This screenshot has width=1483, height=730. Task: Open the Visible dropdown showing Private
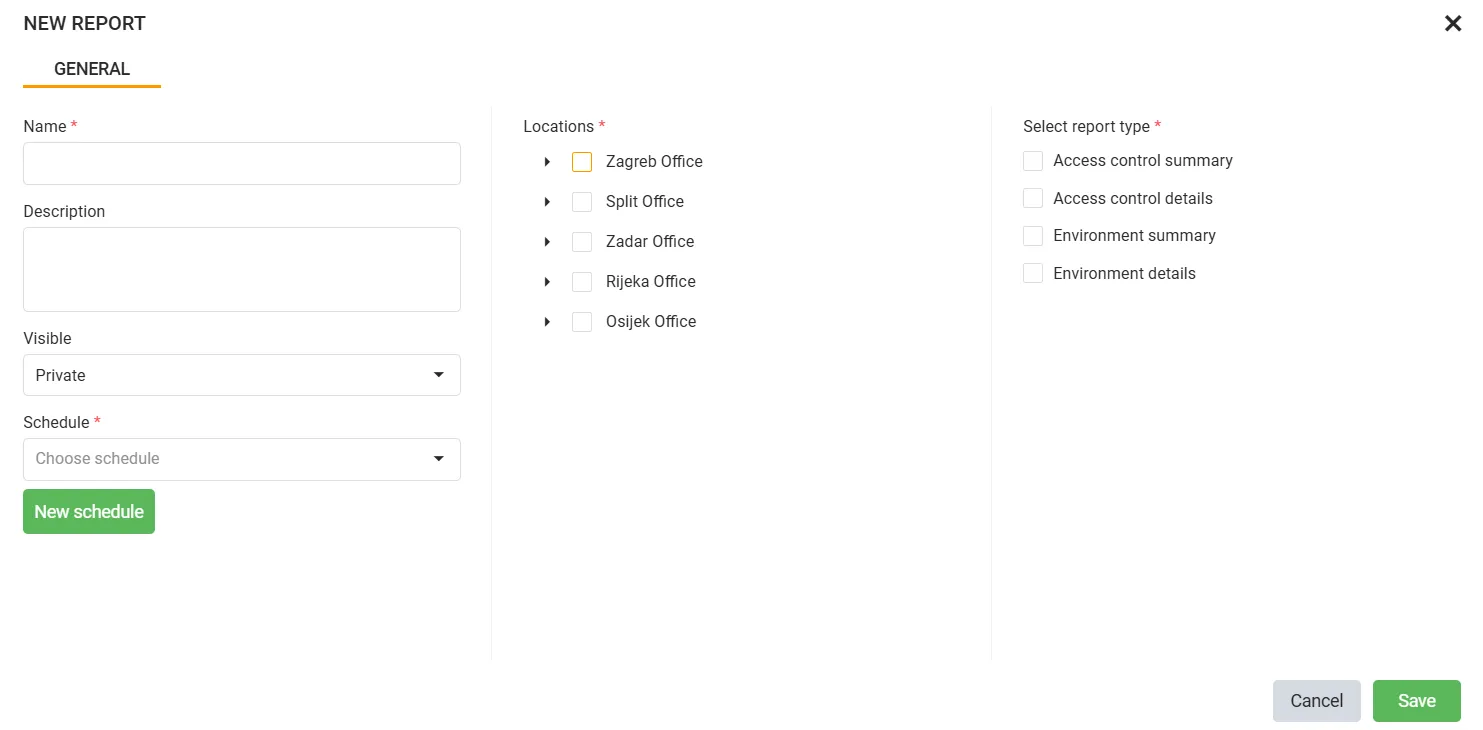click(242, 375)
